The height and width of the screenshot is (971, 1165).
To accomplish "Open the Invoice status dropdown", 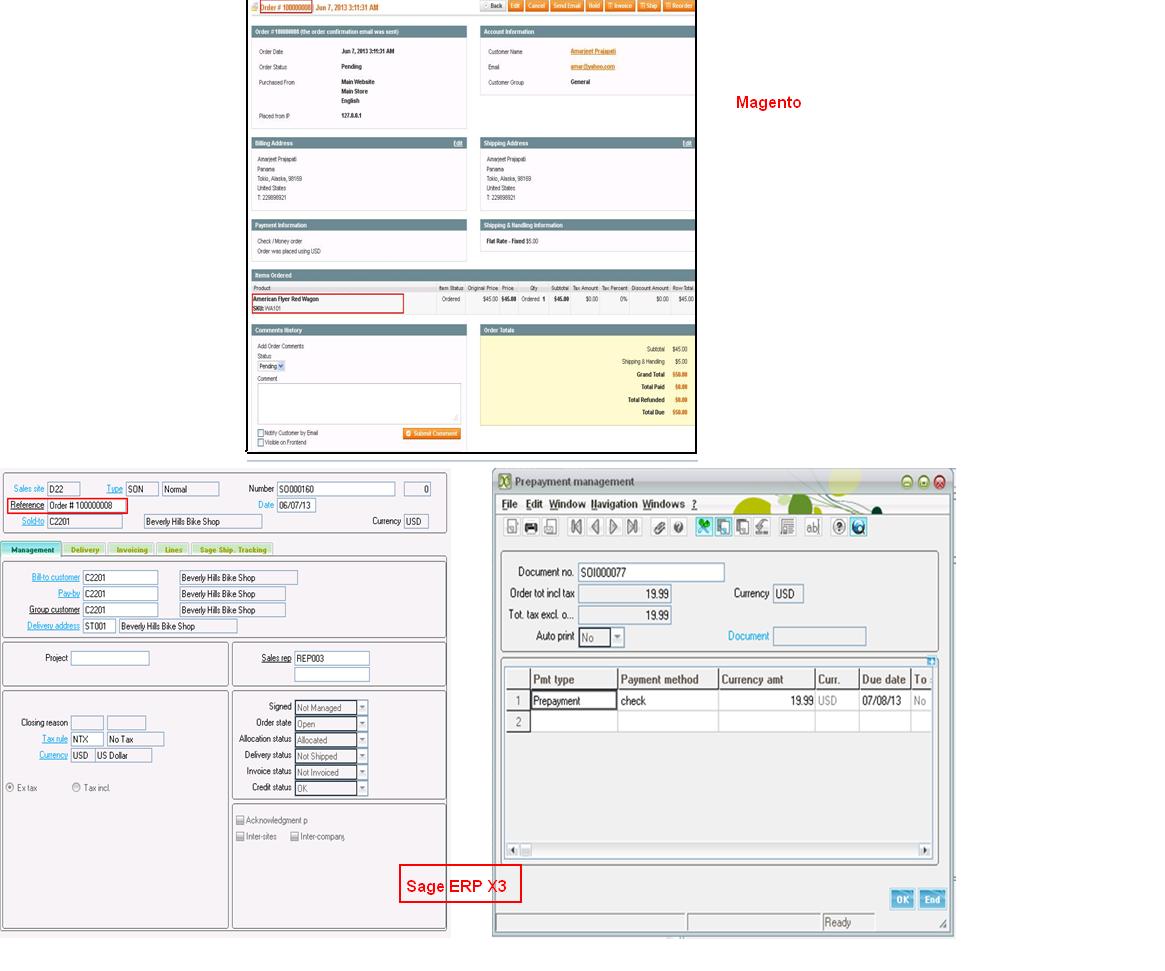I will (x=363, y=773).
